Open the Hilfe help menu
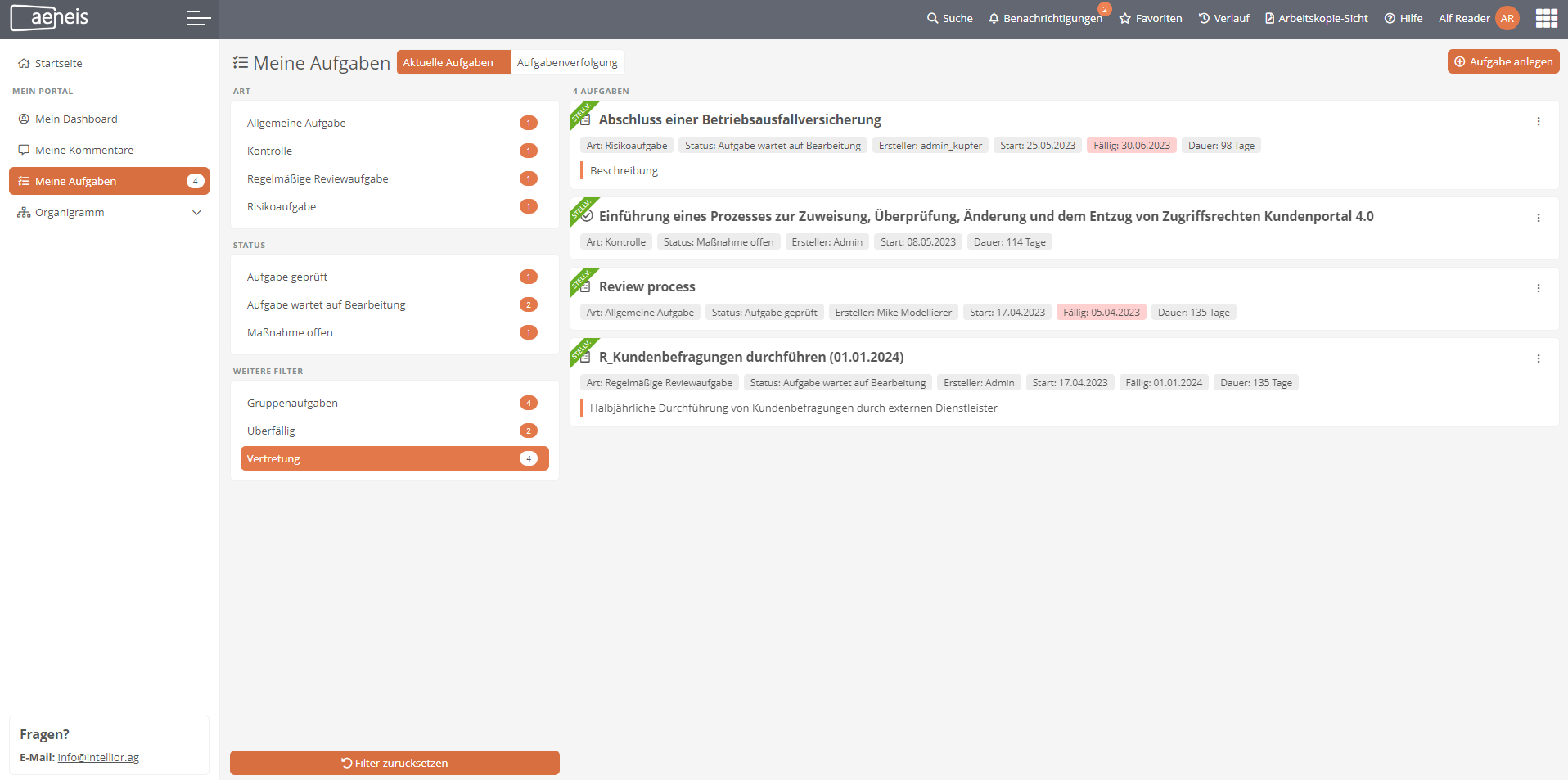The image size is (1568, 780). tap(1403, 18)
